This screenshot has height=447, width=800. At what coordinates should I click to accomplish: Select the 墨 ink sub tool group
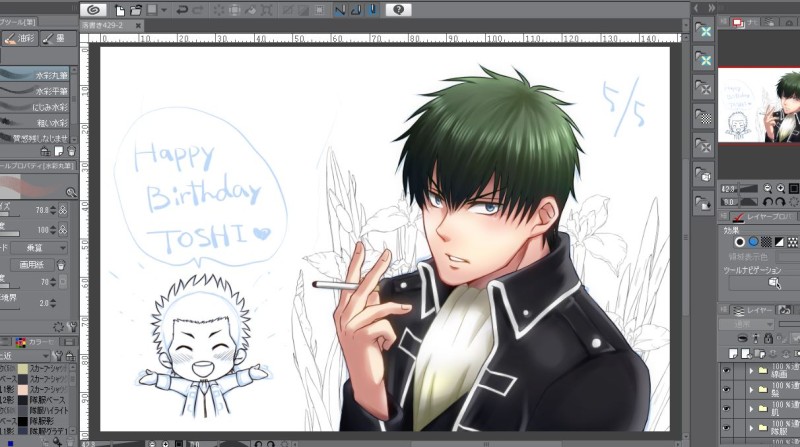[58, 38]
